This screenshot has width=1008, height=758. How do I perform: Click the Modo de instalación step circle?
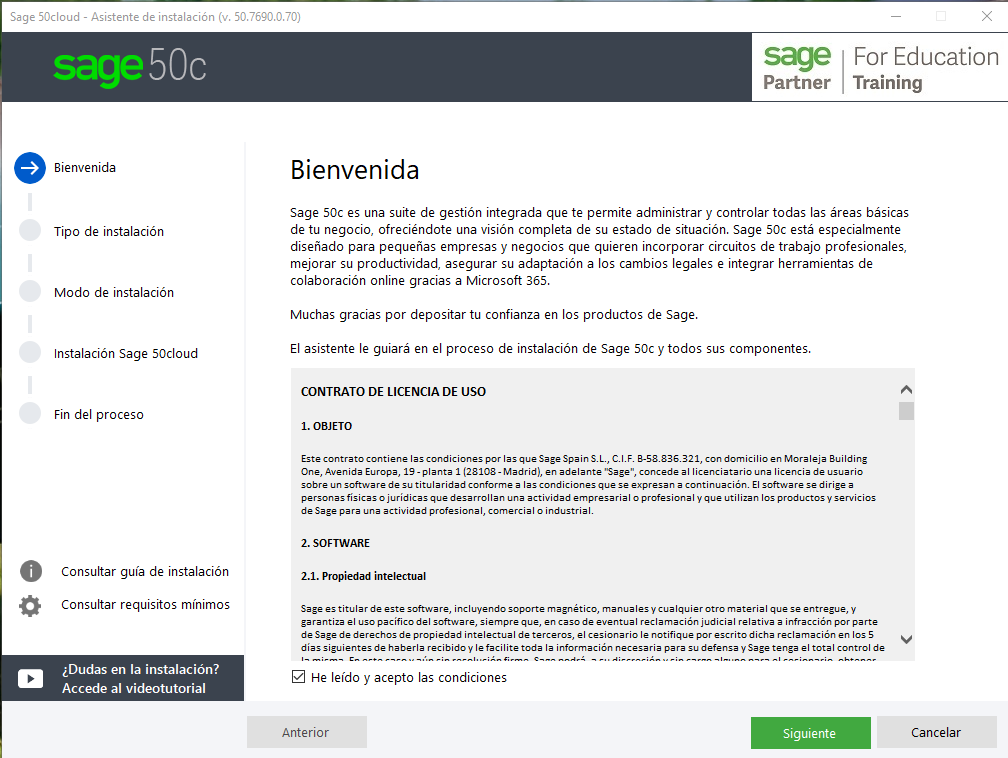point(30,291)
